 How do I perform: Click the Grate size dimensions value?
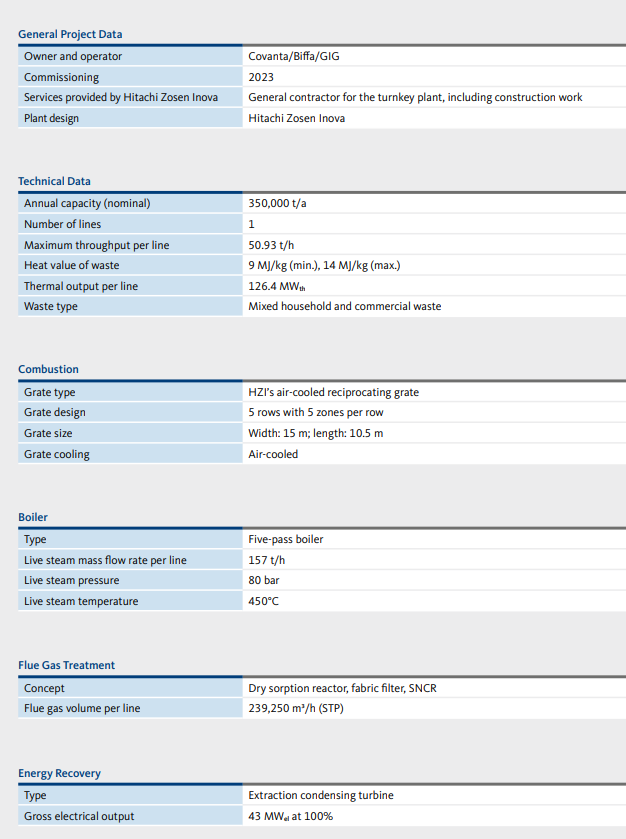pos(315,433)
